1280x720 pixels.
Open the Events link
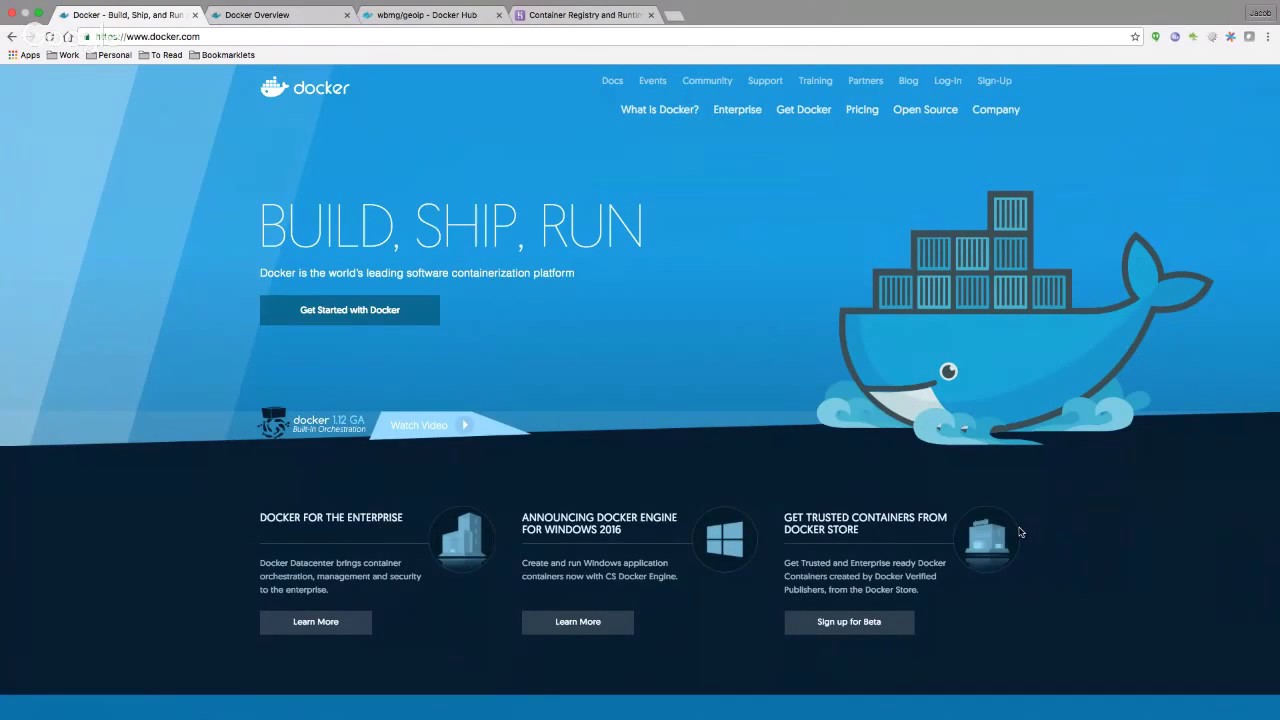tap(652, 81)
